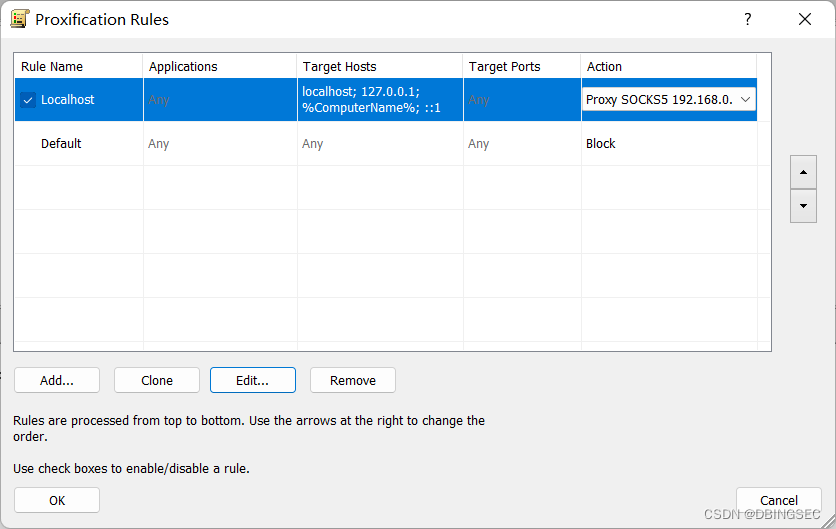Click the help question mark button

(747, 19)
